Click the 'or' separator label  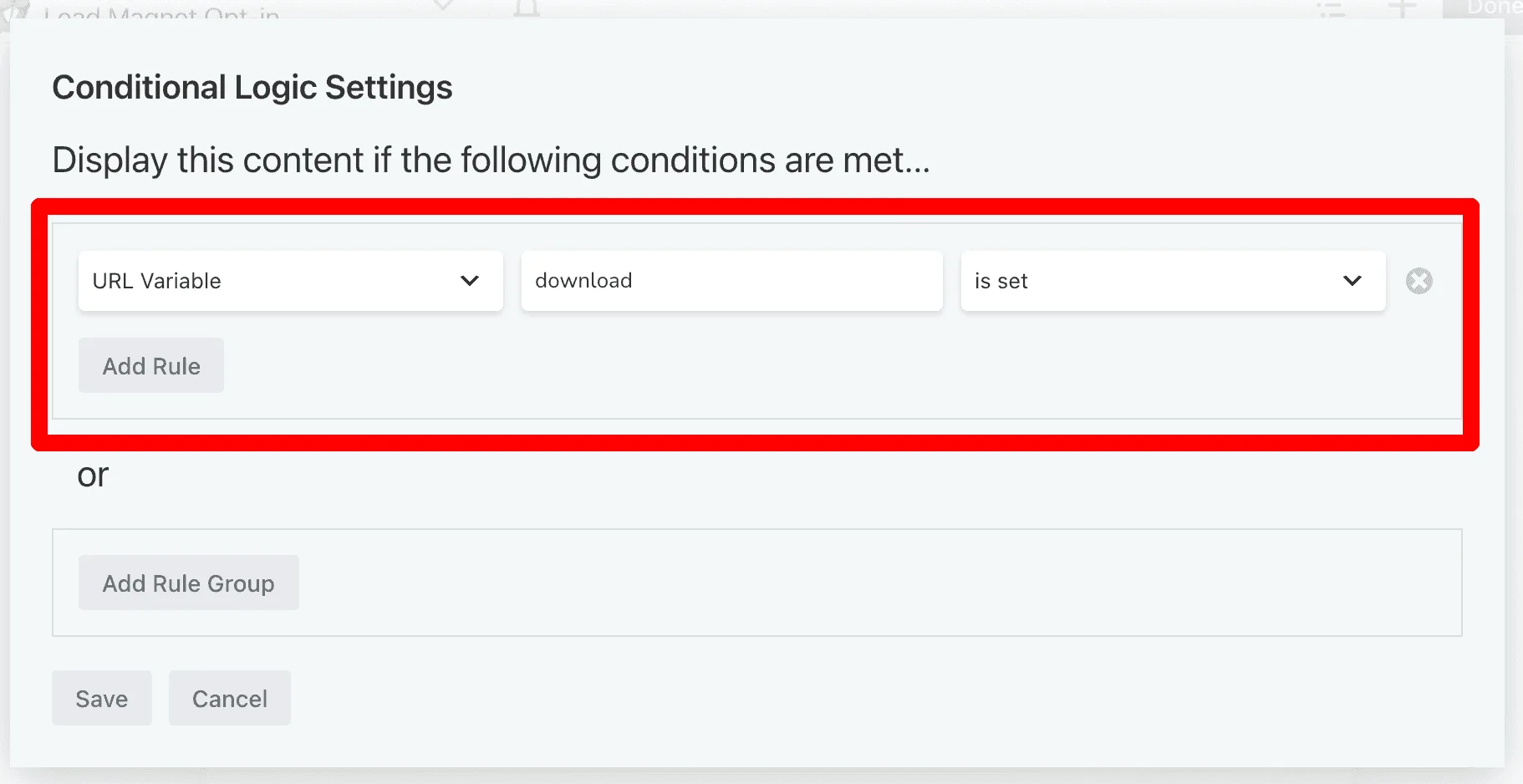coord(93,476)
